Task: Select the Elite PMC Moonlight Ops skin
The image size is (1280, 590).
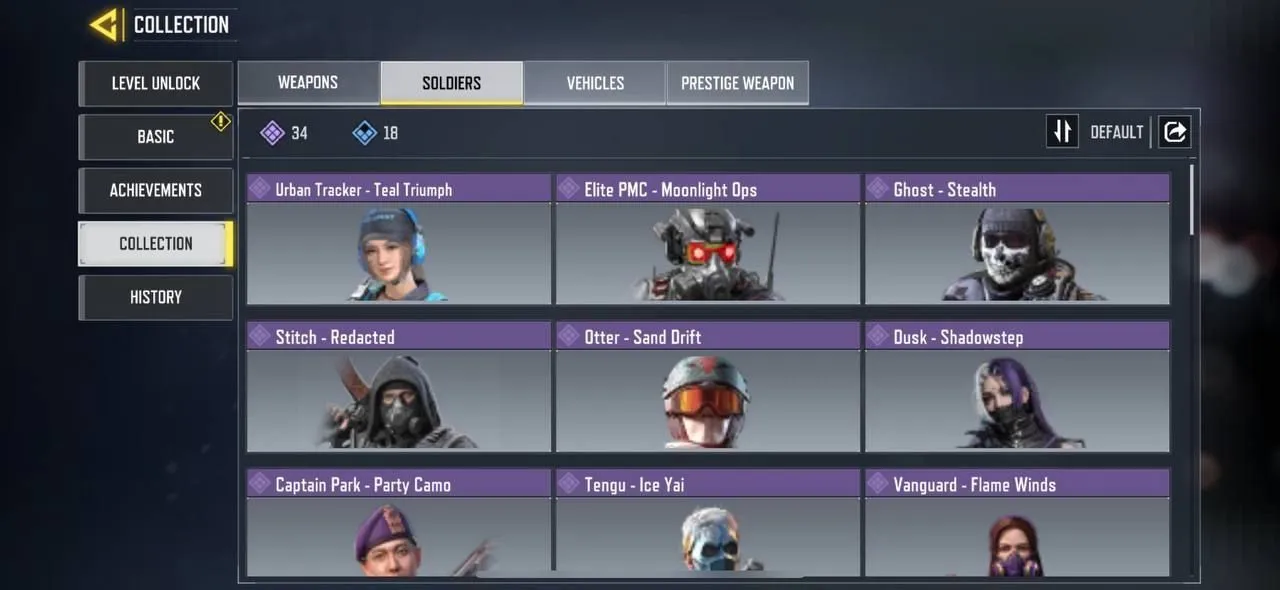Action: pyautogui.click(x=708, y=239)
